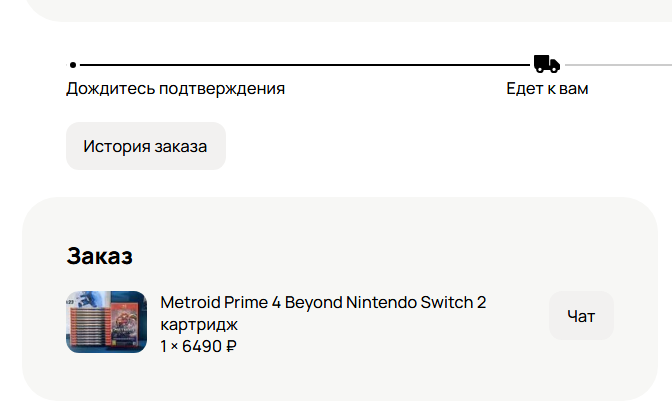Click the word Prime in the product title
Image resolution: width=672 pixels, height=407 pixels.
tap(243, 302)
